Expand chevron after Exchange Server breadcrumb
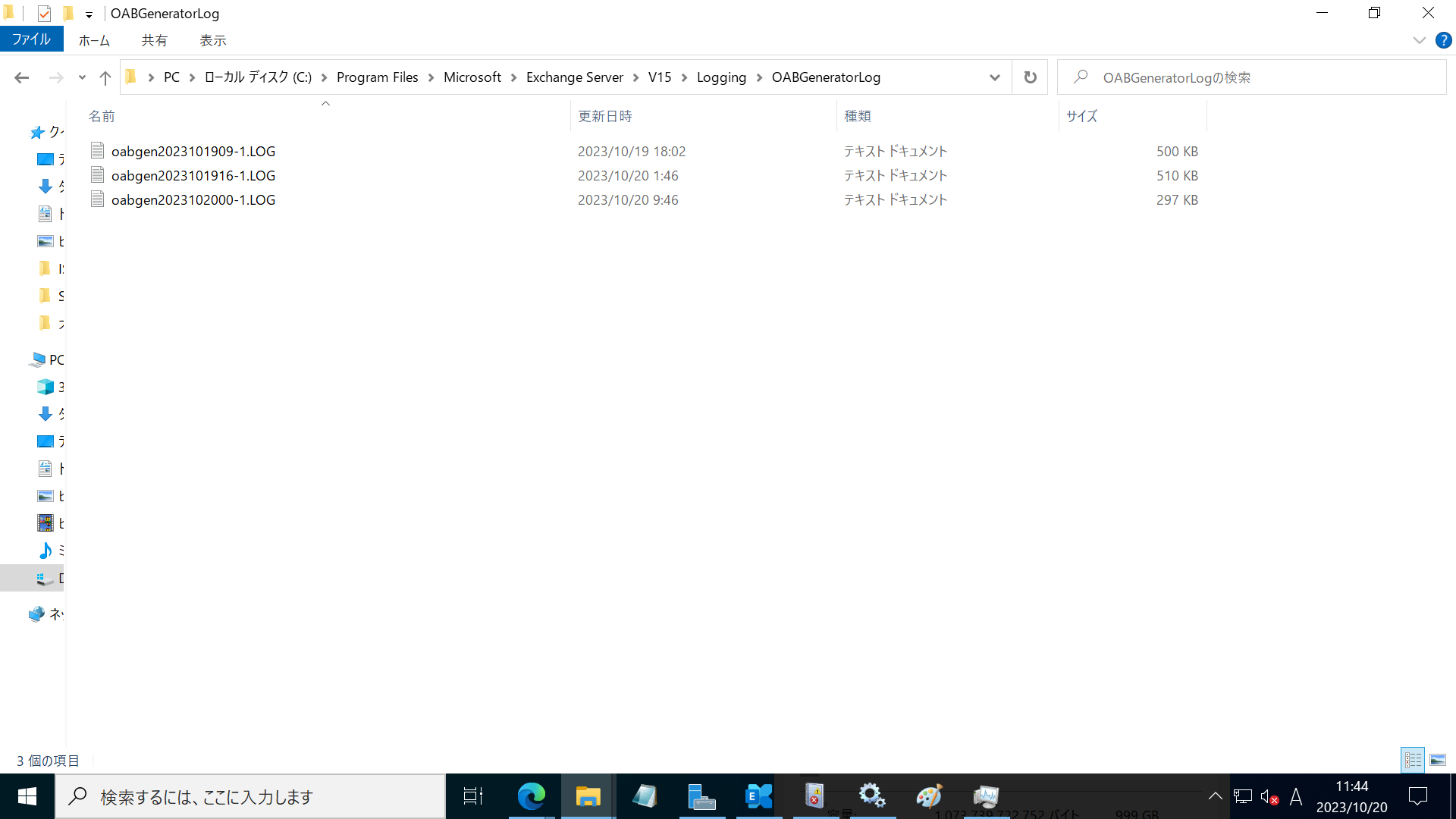Image resolution: width=1456 pixels, height=819 pixels. [635, 77]
